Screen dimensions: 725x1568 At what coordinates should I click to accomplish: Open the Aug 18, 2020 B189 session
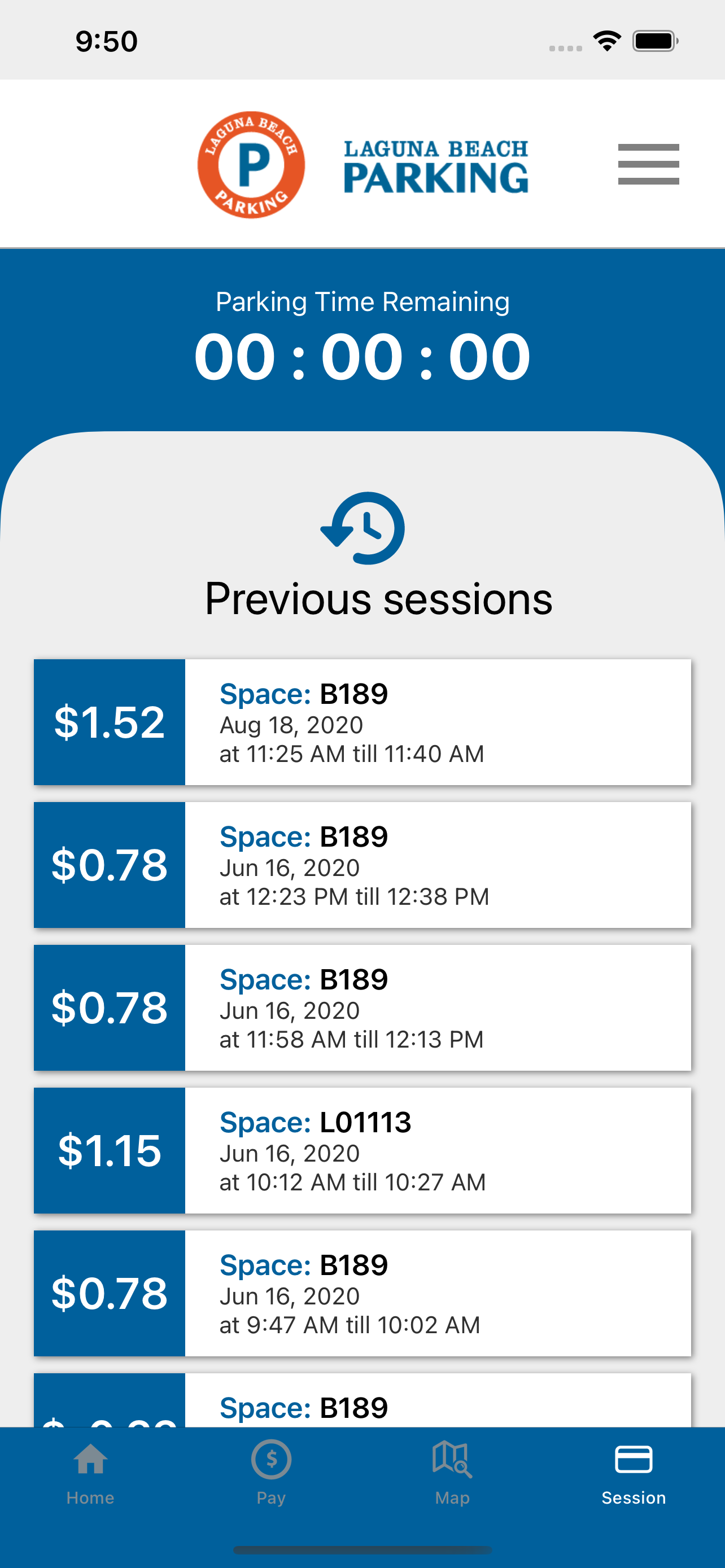click(437, 722)
